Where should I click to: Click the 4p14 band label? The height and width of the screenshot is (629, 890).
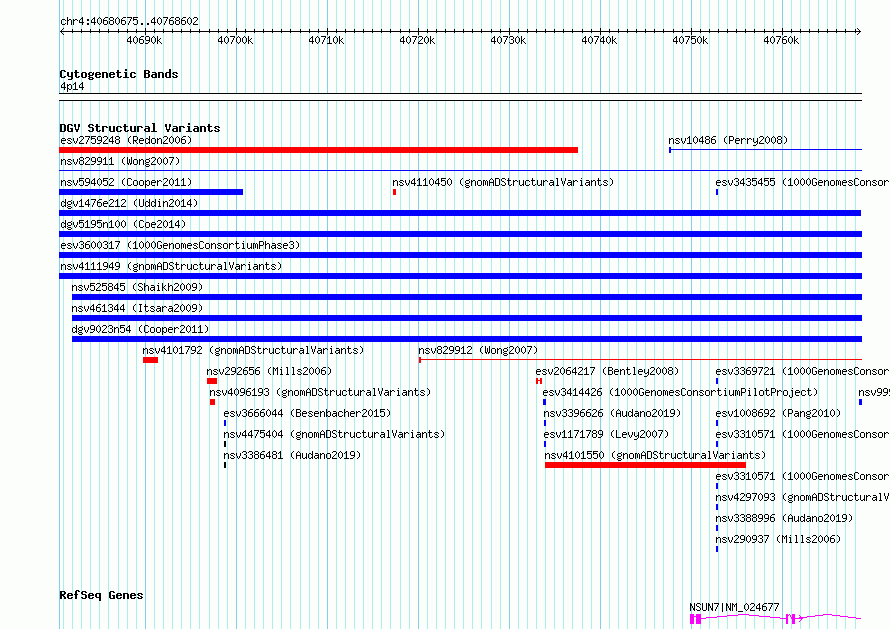pos(72,86)
